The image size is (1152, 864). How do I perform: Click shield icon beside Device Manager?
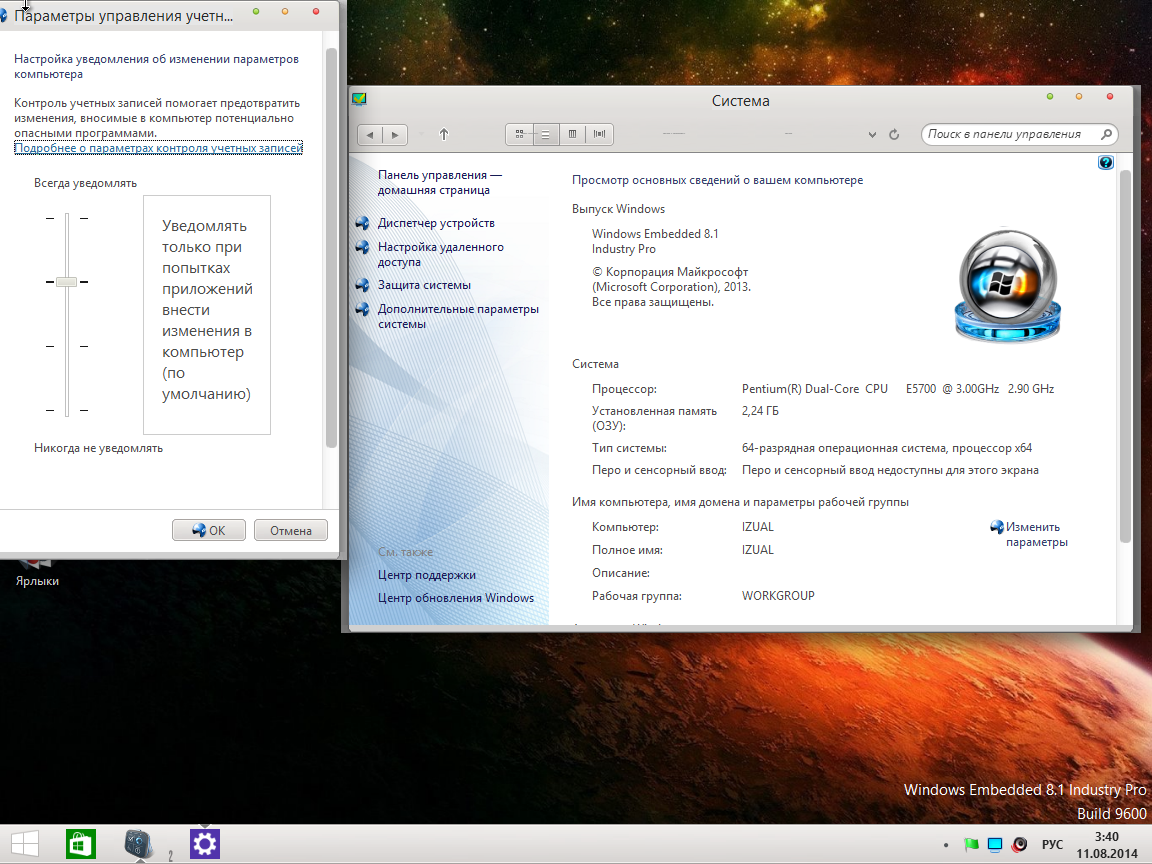(x=362, y=223)
